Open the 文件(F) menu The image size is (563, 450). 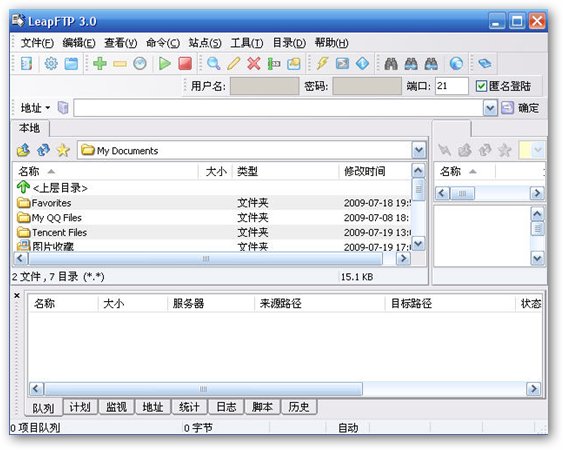(37, 43)
